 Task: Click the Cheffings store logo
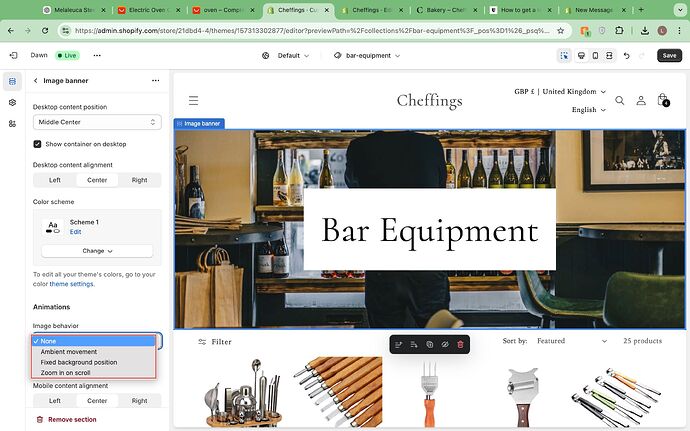[429, 101]
